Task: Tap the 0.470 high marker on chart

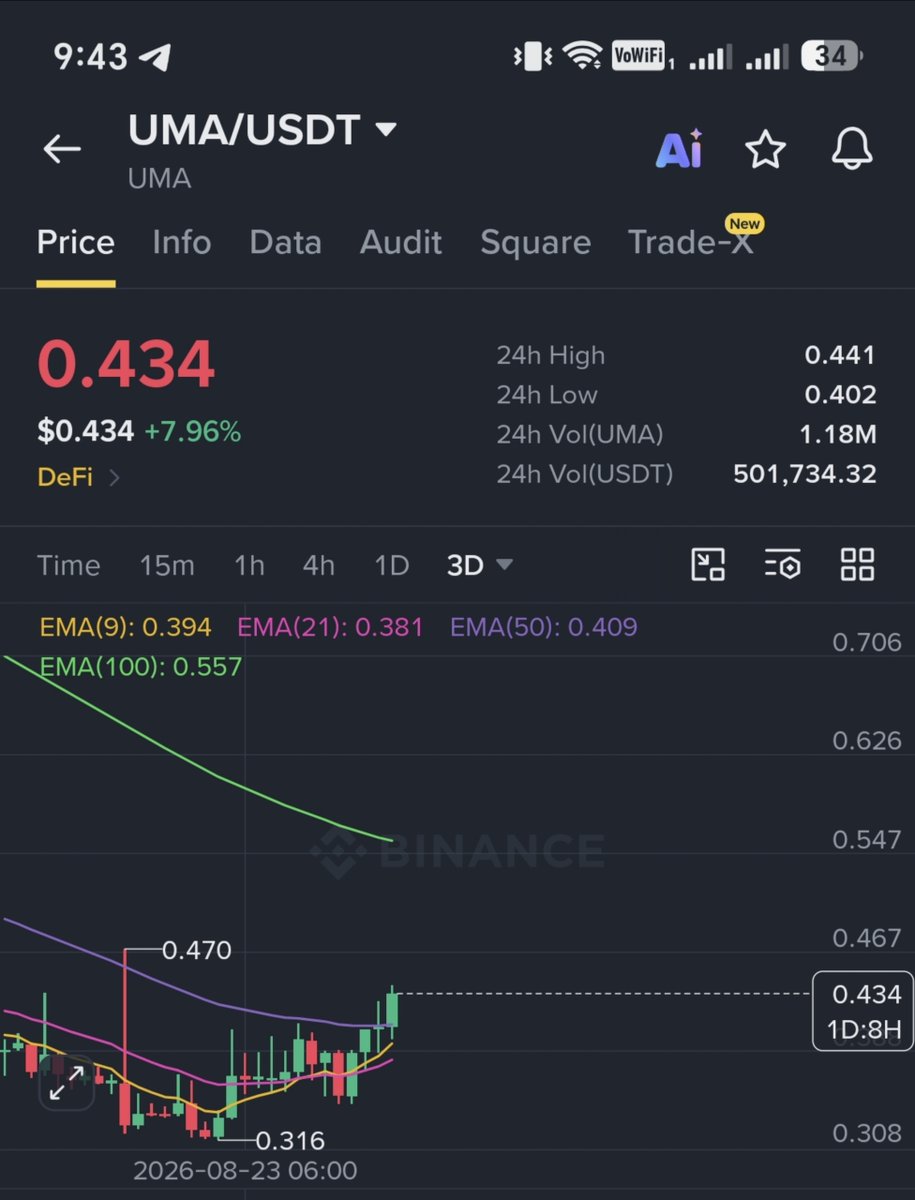Action: [x=197, y=950]
